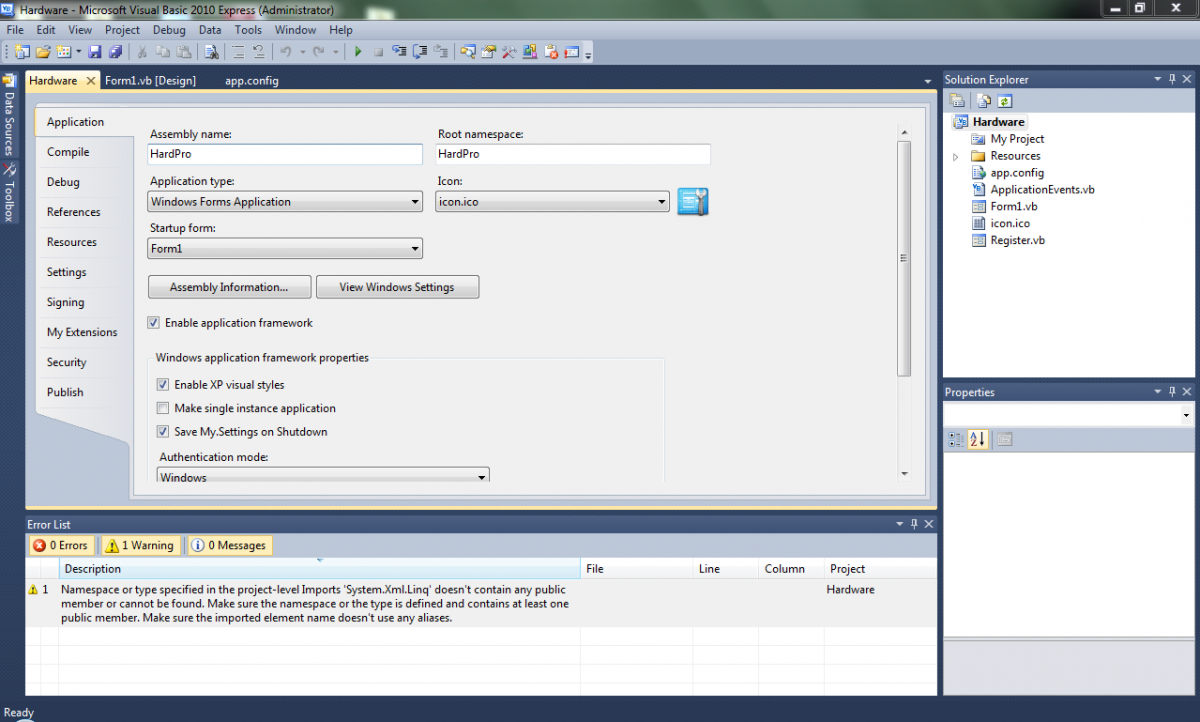Click the View Windows Settings button
Image resolution: width=1200 pixels, height=722 pixels.
pos(397,287)
